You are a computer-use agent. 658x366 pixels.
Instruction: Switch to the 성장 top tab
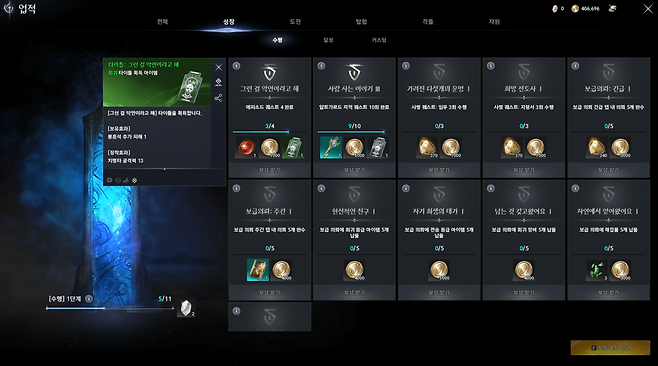[229, 22]
